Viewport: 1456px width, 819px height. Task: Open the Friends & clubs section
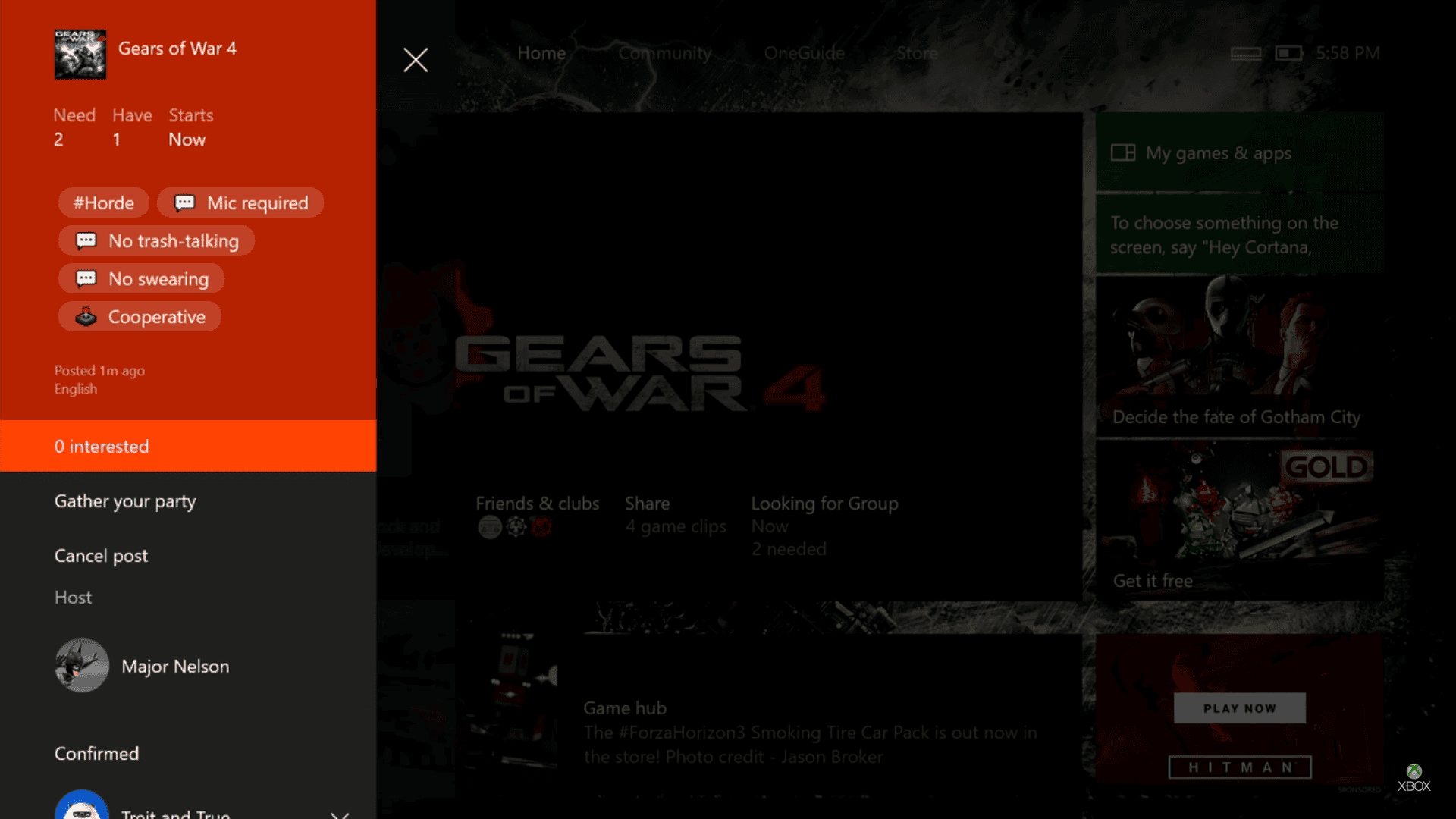click(x=537, y=516)
